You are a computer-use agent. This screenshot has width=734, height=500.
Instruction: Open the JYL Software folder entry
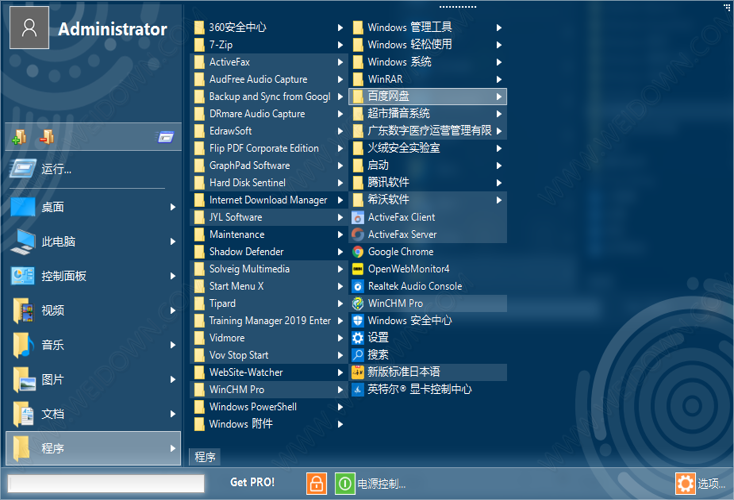[269, 217]
